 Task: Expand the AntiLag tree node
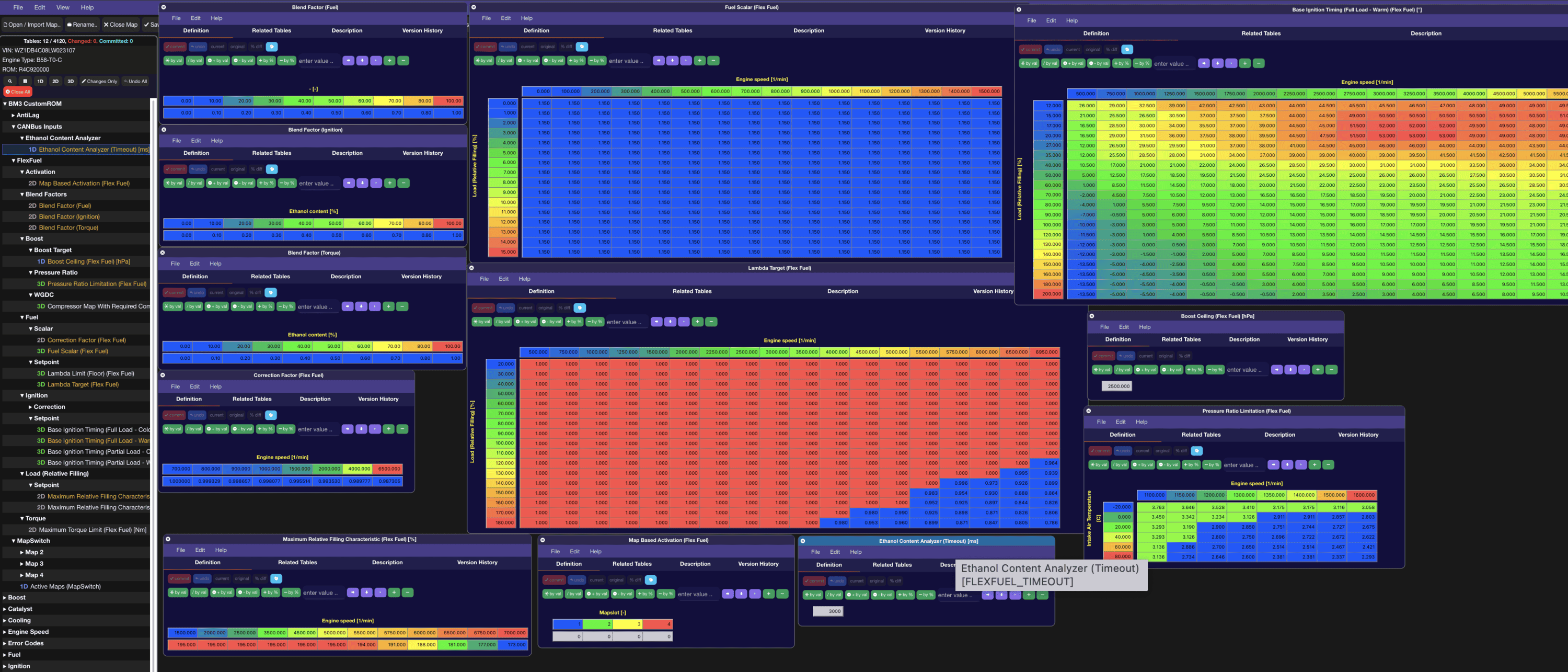tap(14, 115)
